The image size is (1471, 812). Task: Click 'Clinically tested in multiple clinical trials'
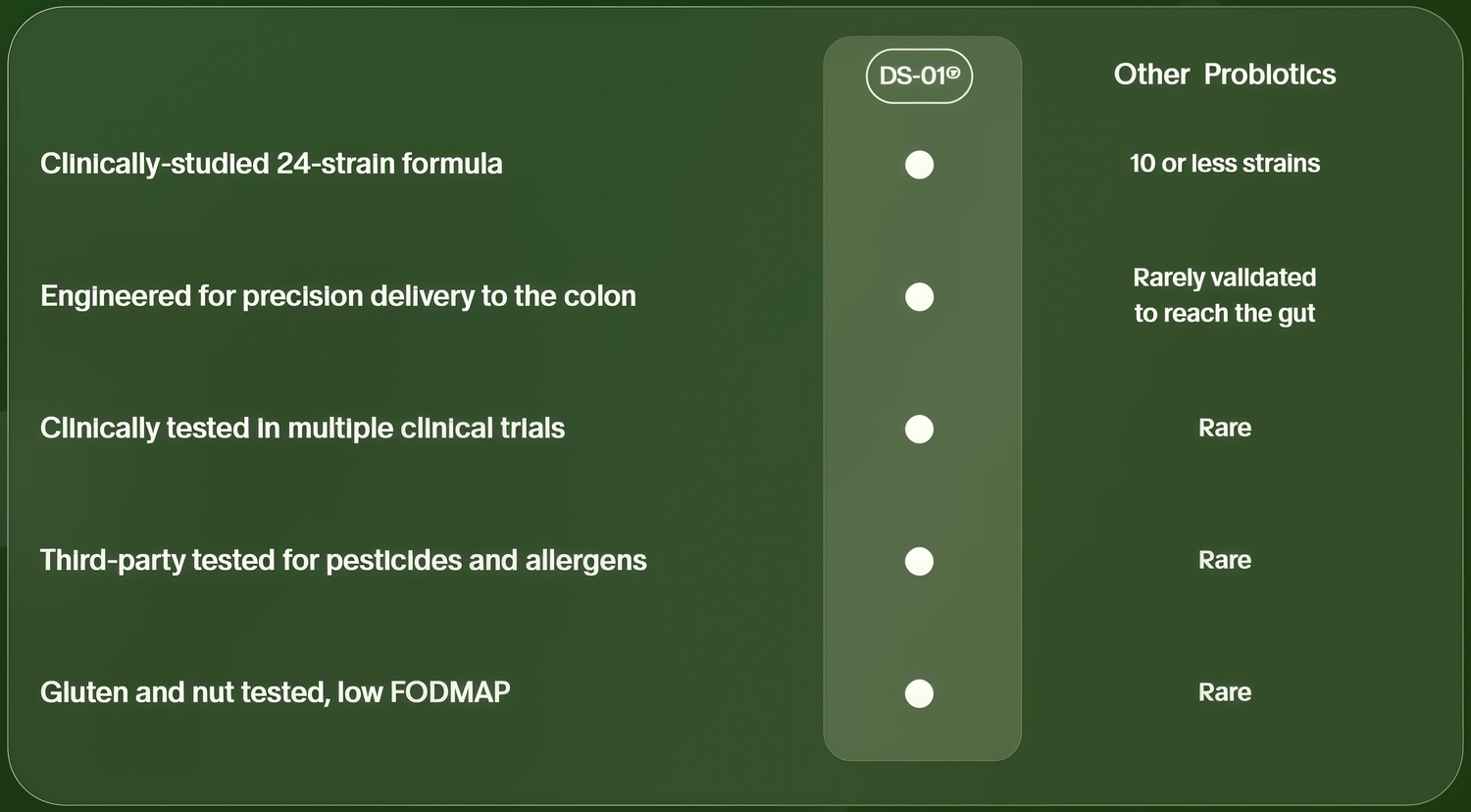[302, 429]
